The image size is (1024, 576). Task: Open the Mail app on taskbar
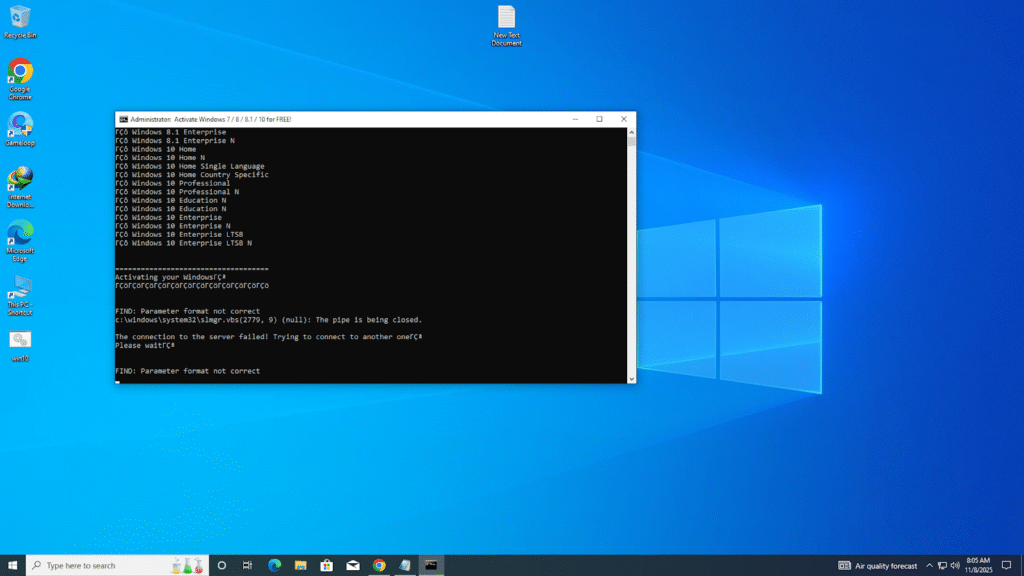point(353,565)
